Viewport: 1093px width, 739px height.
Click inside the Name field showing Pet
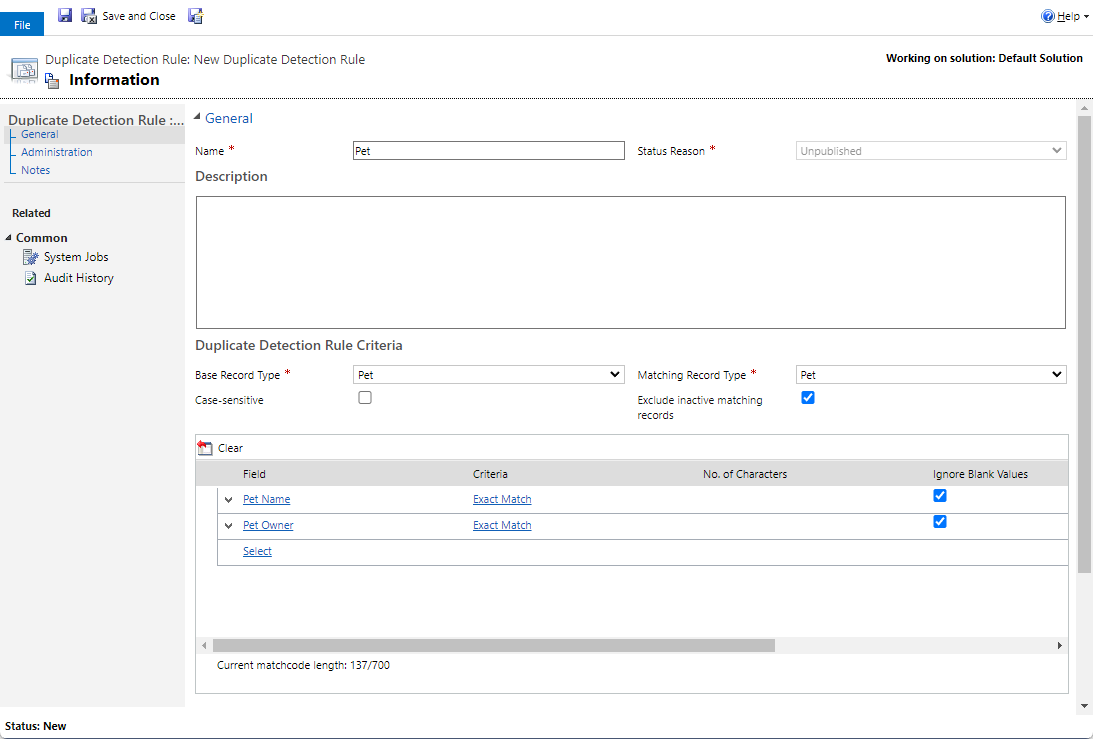[x=489, y=150]
